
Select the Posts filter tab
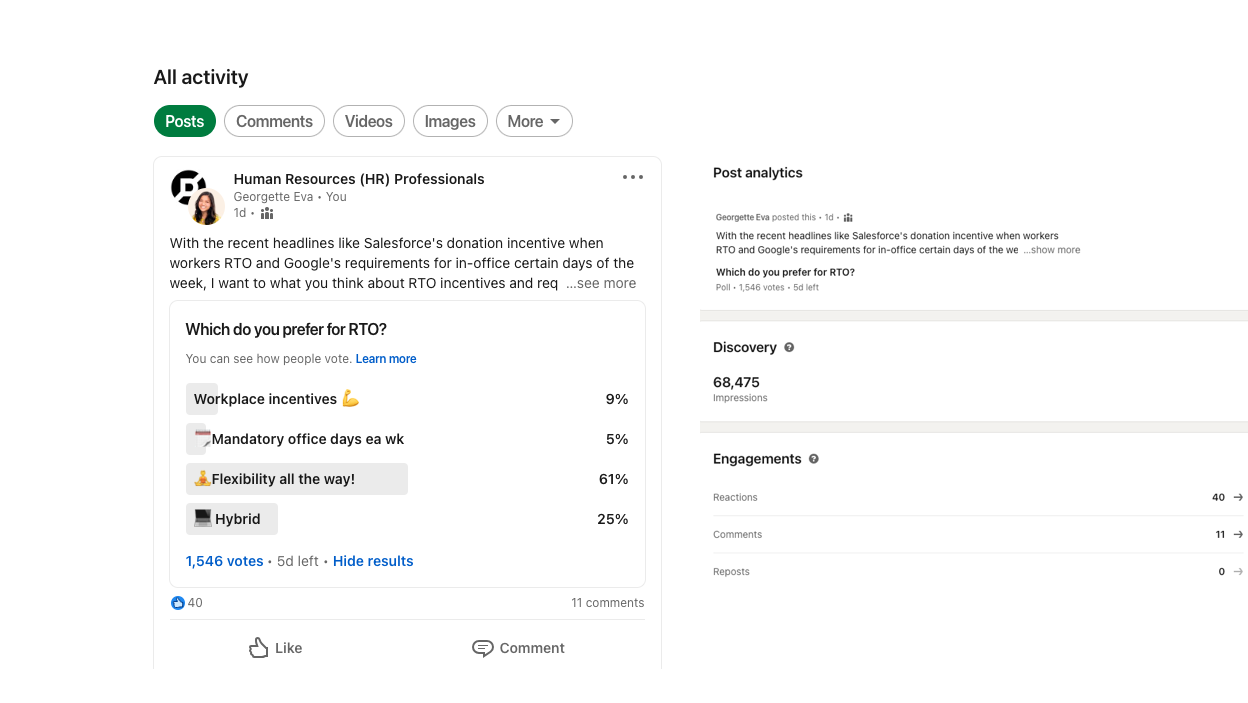(x=184, y=121)
